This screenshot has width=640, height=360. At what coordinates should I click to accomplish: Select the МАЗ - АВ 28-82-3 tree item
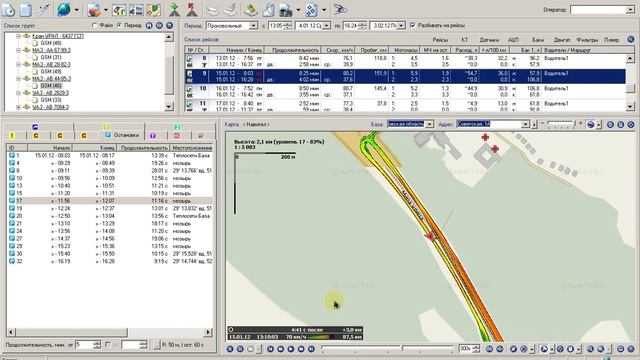click(51, 64)
